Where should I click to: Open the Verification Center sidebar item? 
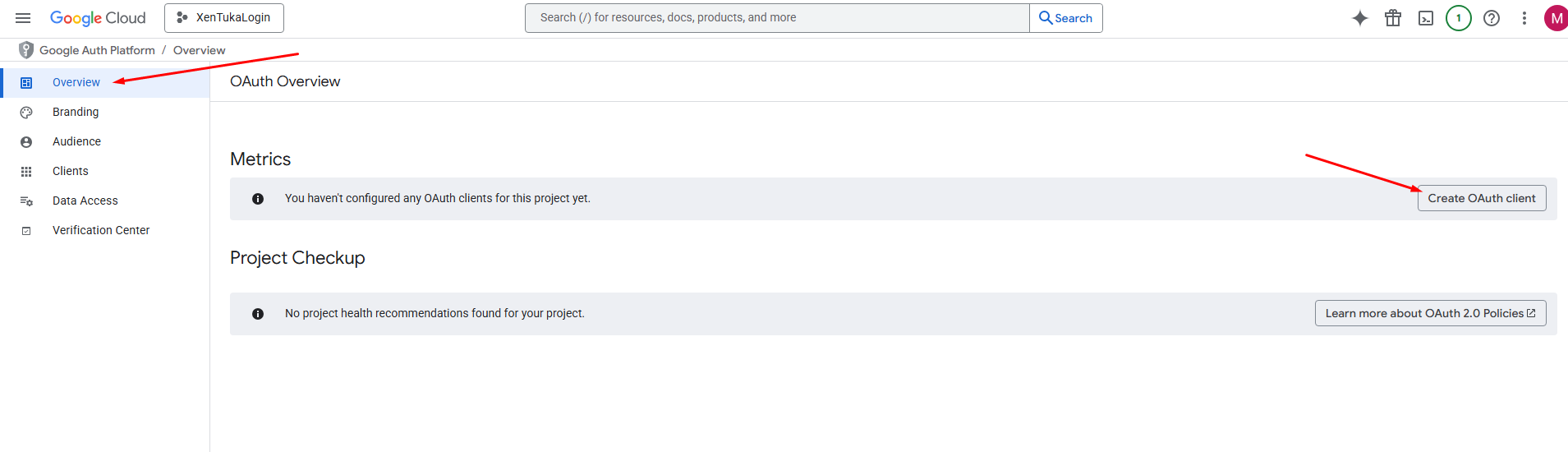105,230
